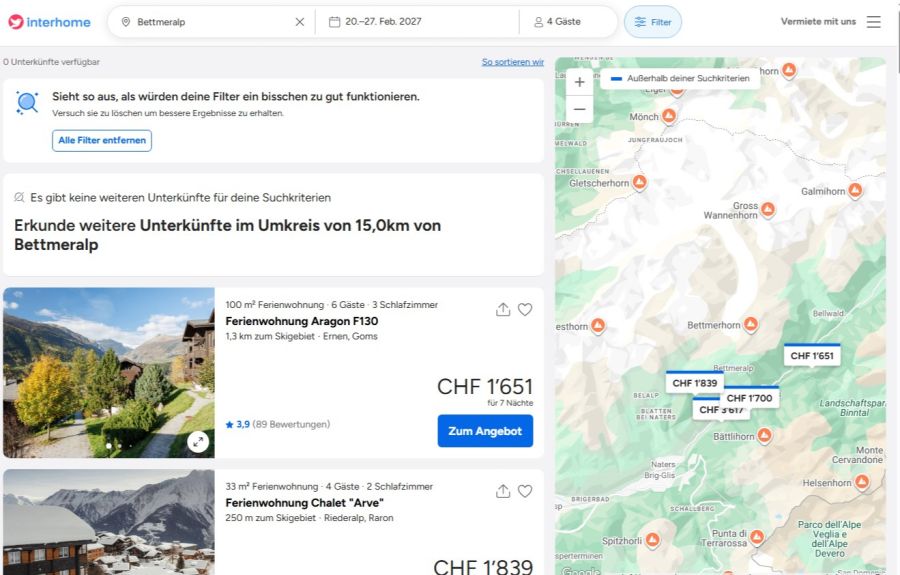Screen dimensions: 900x575
Task: View the Aragon F130 listing photo
Action: [x=109, y=373]
